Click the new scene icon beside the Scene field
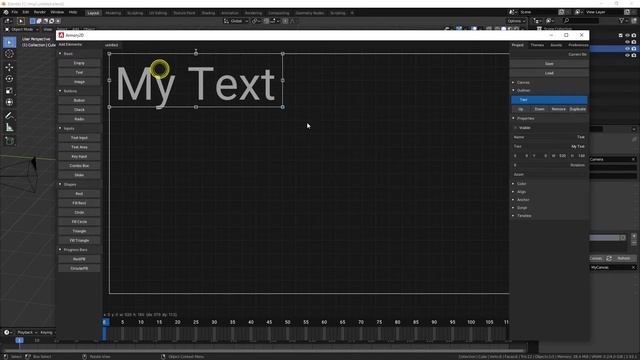 (x=562, y=12)
